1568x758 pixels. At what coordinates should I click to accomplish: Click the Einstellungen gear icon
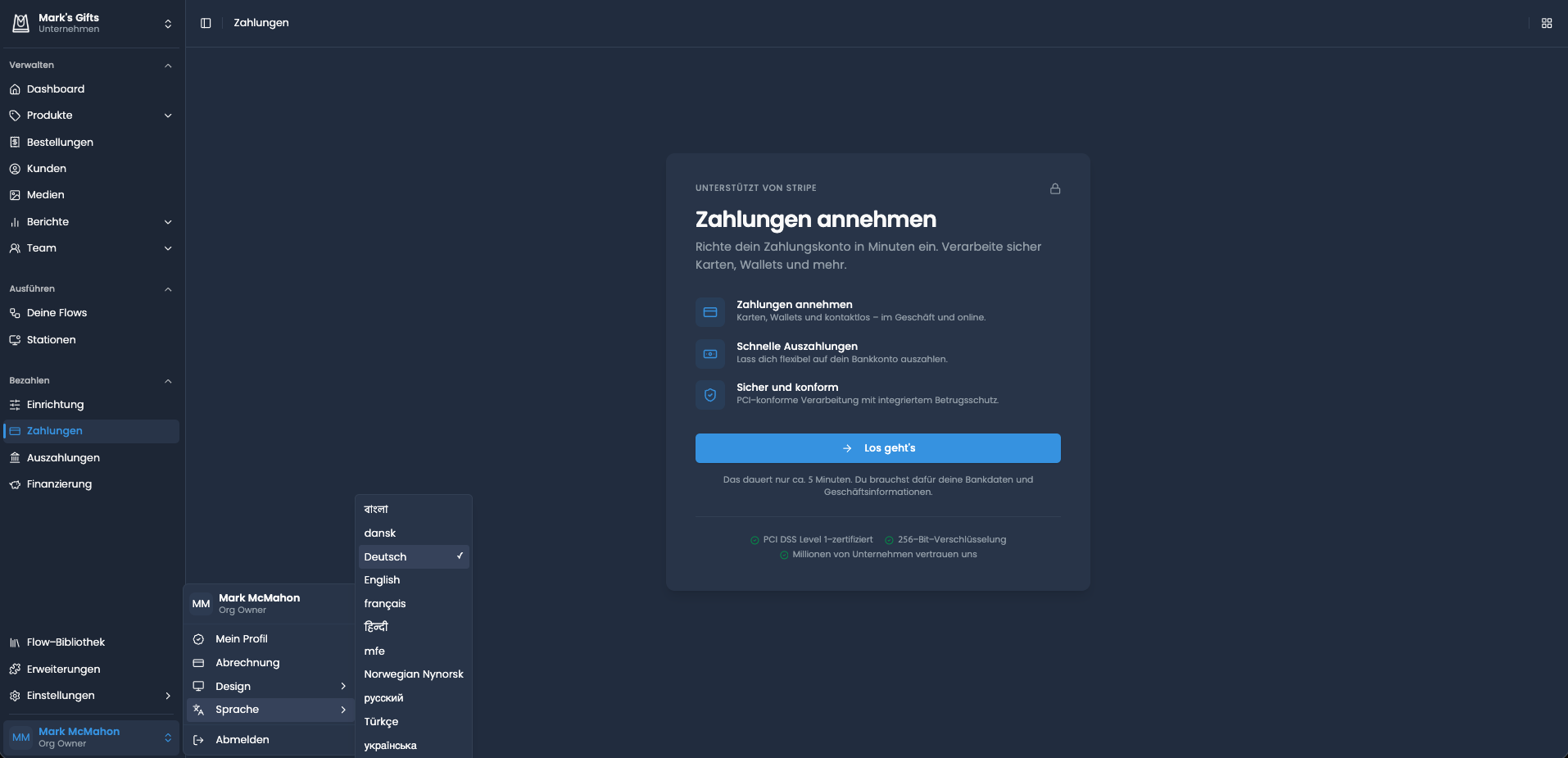(15, 696)
